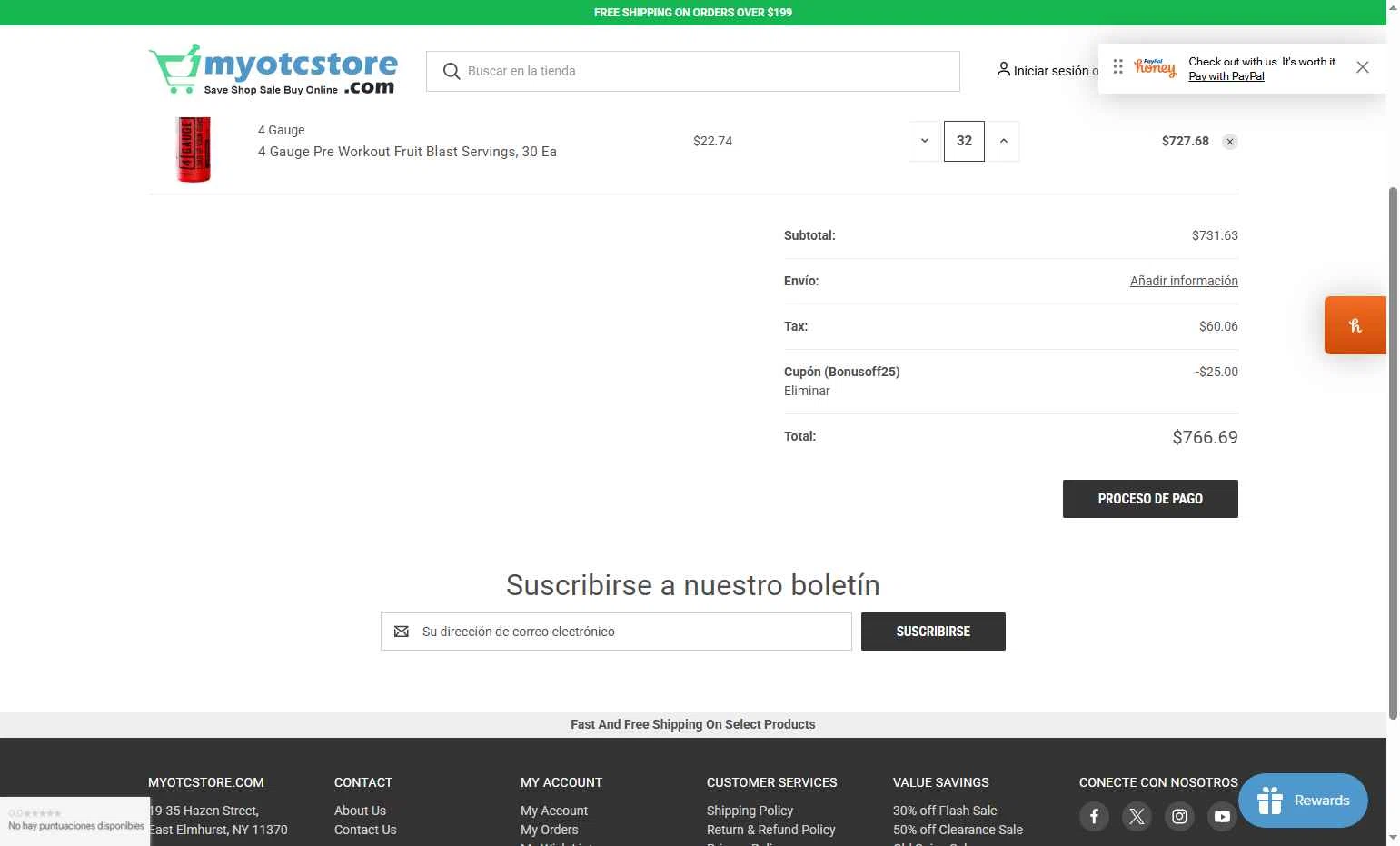This screenshot has height=846, width=1400.
Task: Click the Iniciar sesión user icon
Action: tap(1003, 69)
